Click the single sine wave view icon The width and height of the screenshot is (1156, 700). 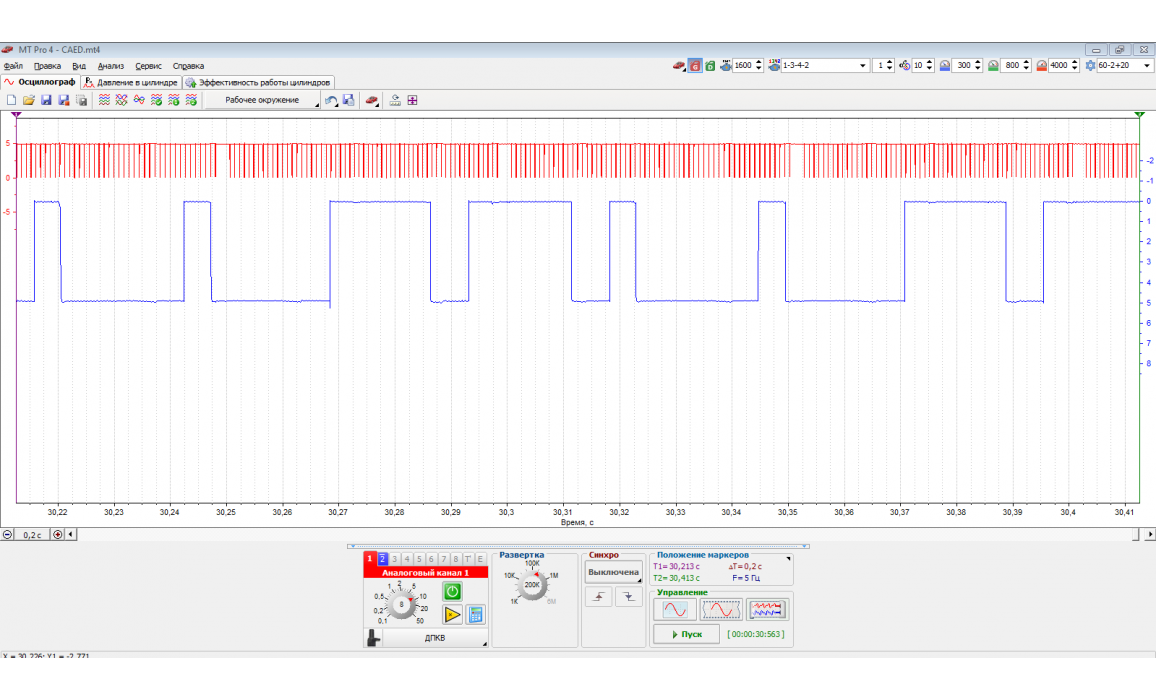[x=674, y=609]
